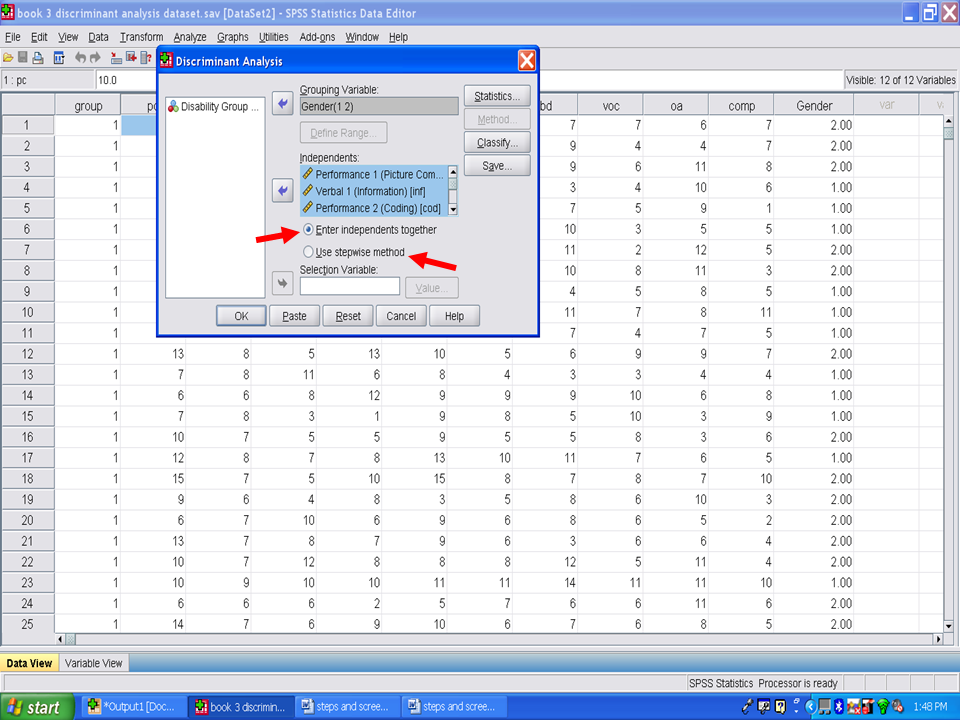Click OK to run discriminant analysis
960x720 pixels.
tap(241, 316)
